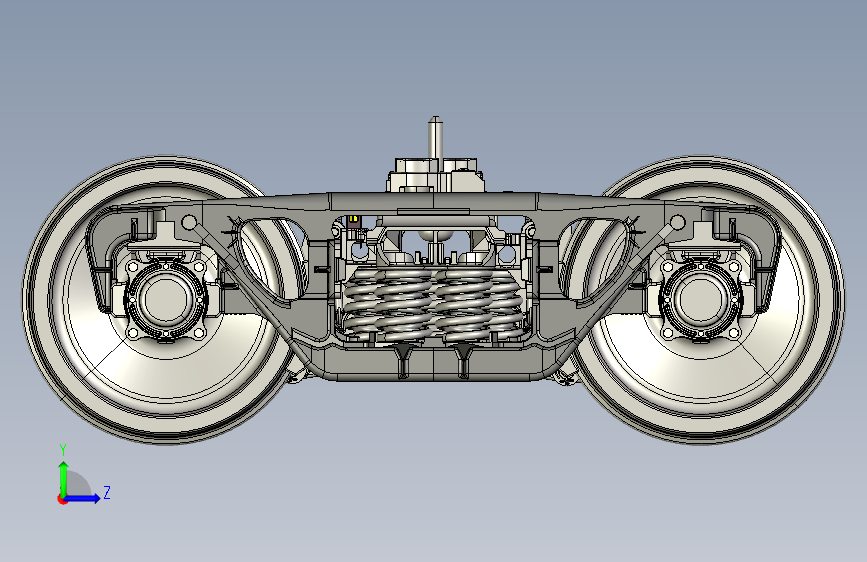Select the right axle bearing end cap
The height and width of the screenshot is (562, 867).
[701, 299]
